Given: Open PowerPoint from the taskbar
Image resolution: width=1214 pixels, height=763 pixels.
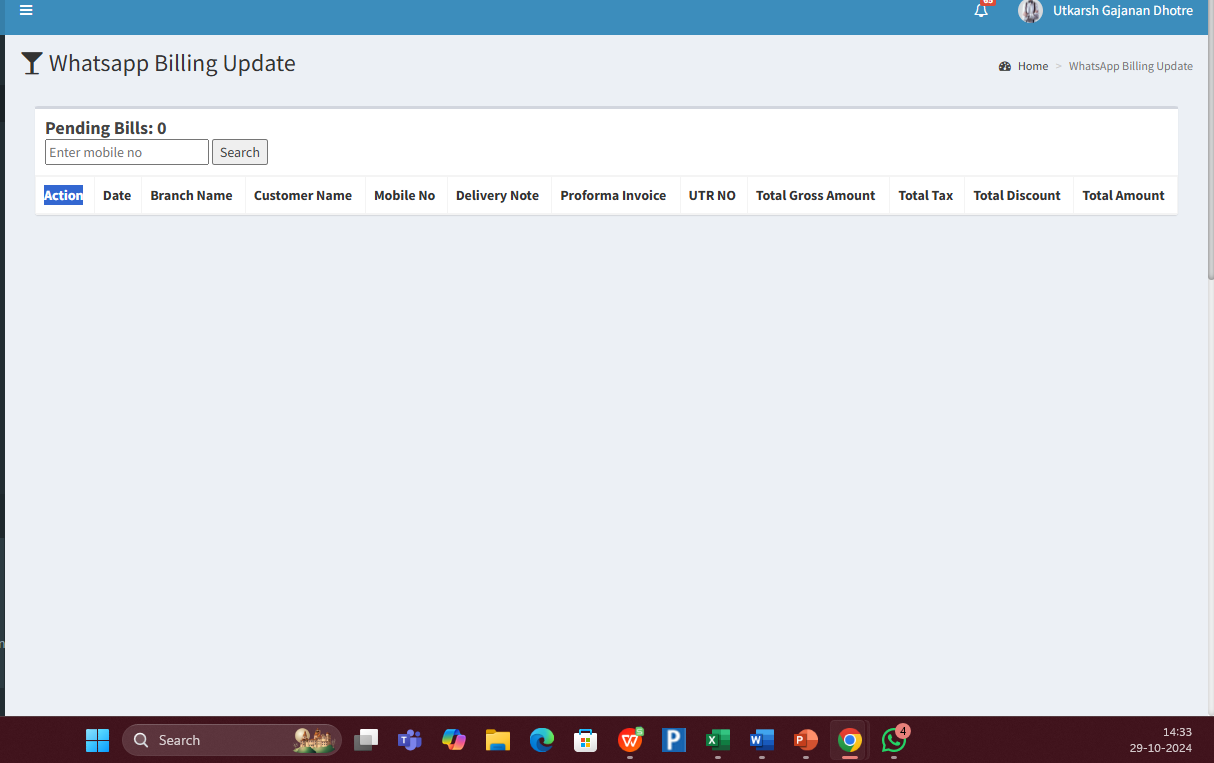Looking at the screenshot, I should coord(806,740).
